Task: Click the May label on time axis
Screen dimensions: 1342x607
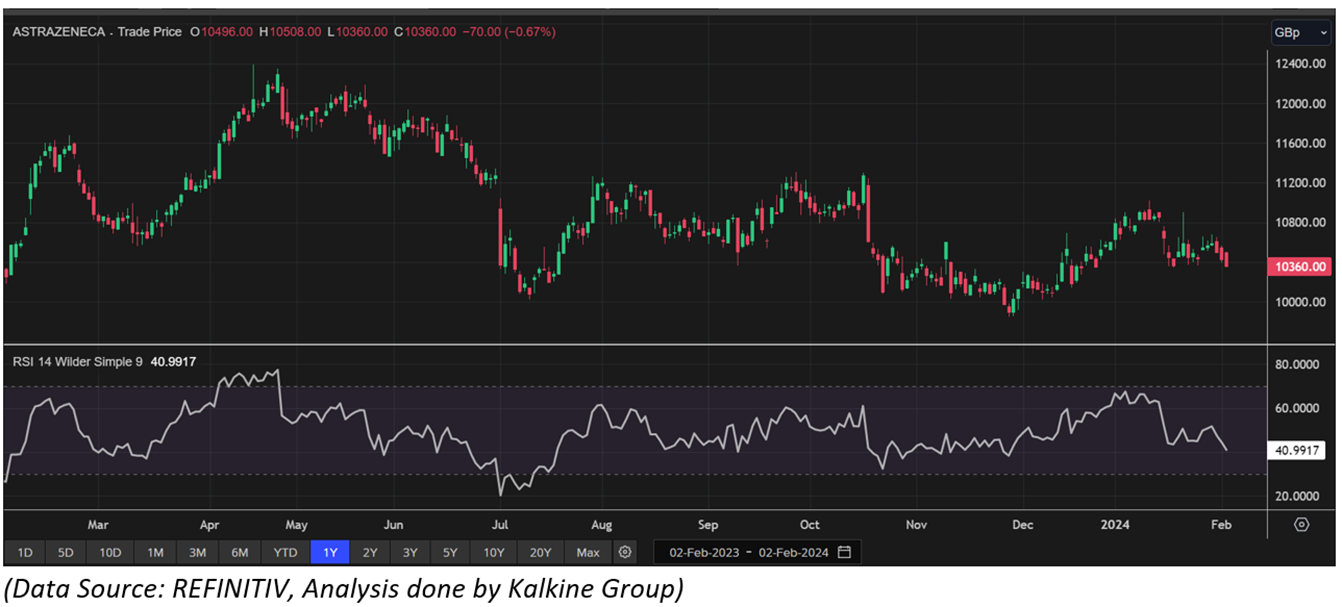Action: (x=297, y=524)
